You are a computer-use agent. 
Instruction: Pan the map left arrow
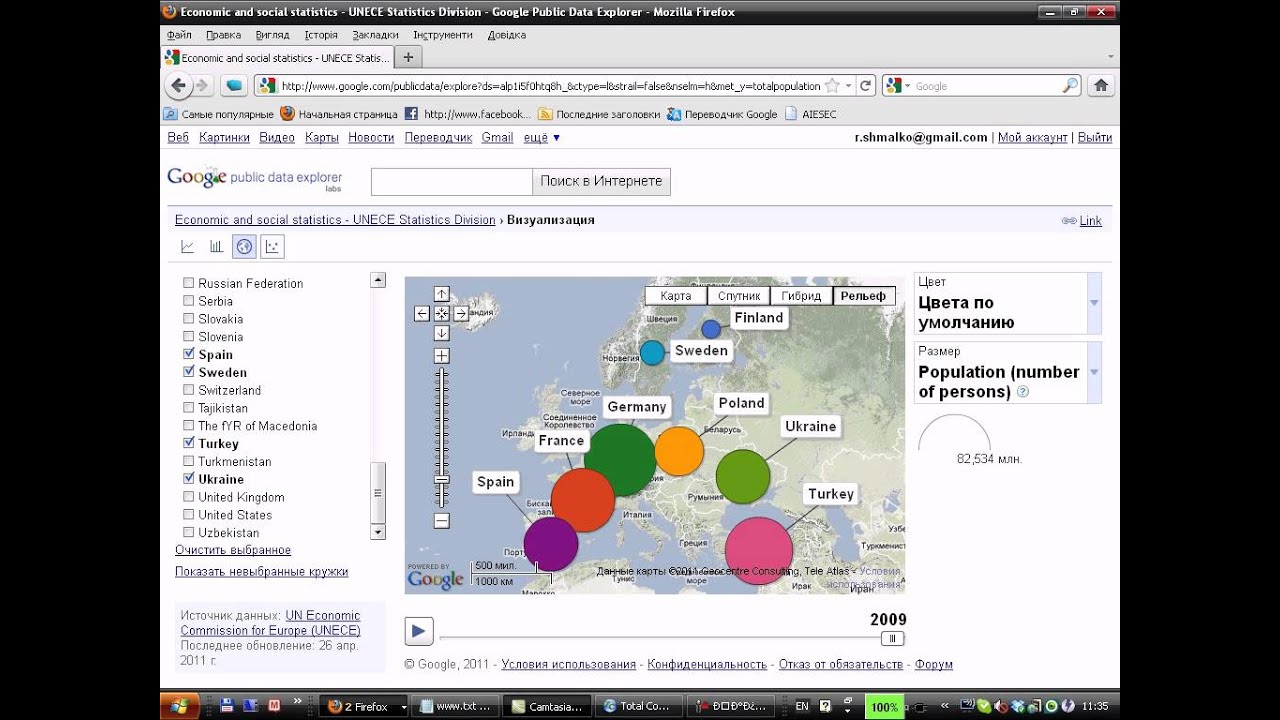point(422,314)
